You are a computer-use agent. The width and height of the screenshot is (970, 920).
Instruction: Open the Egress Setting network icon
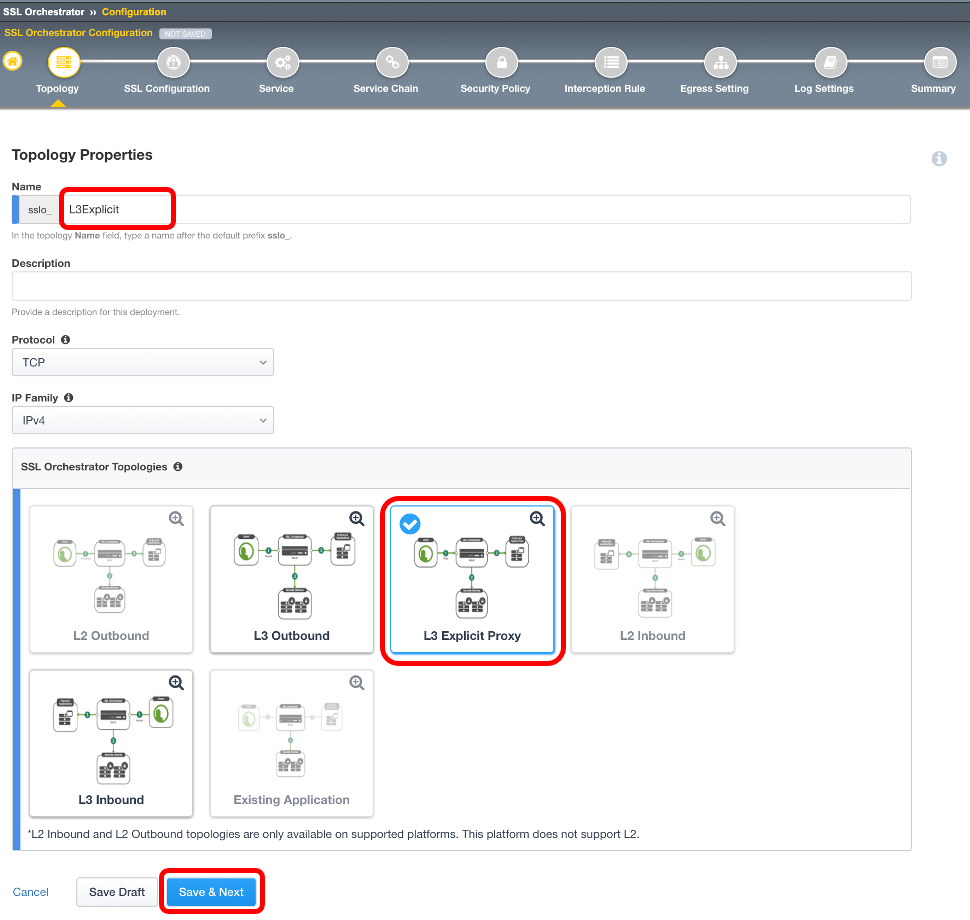click(x=721, y=62)
